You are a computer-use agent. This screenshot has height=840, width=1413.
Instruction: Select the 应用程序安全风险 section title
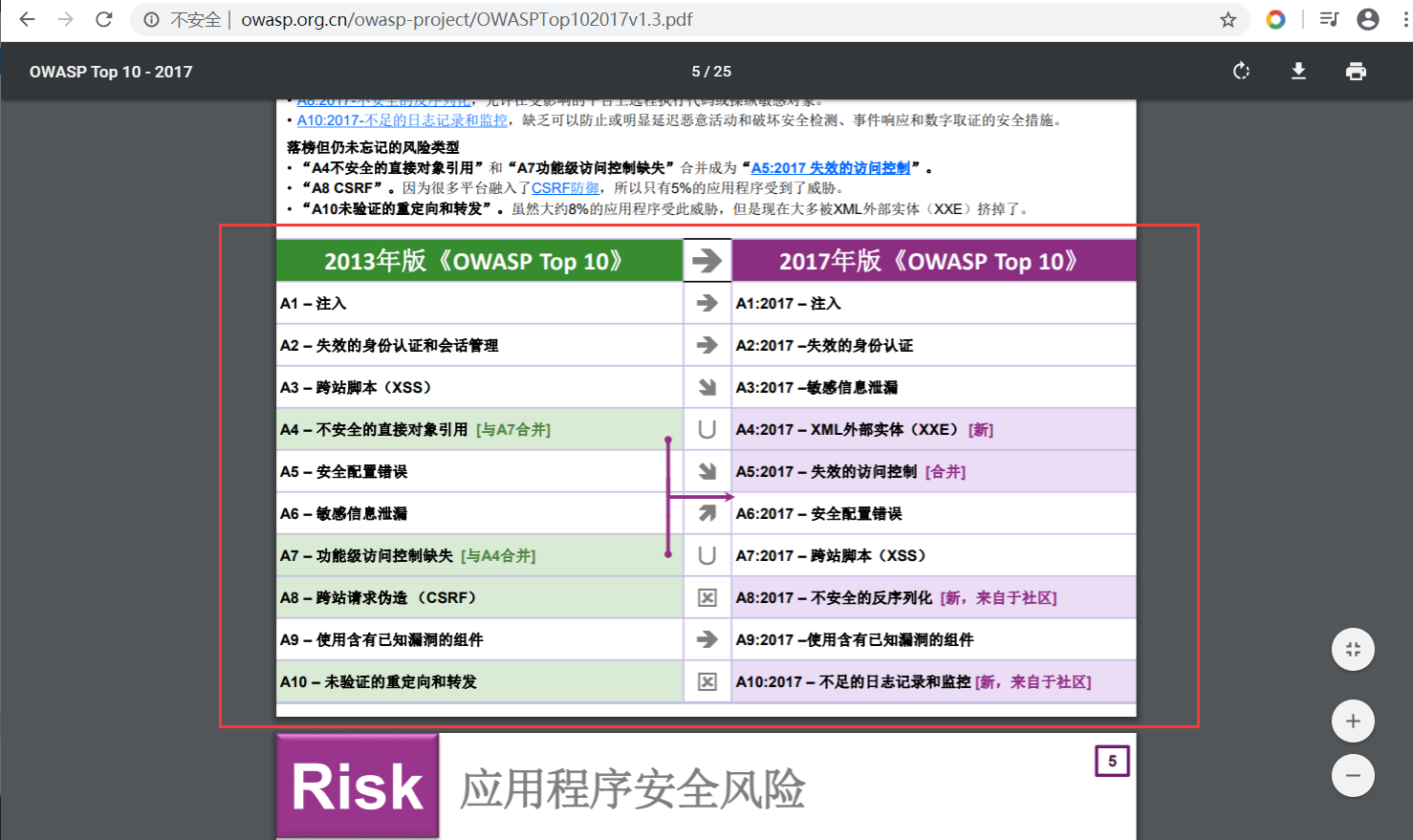click(632, 789)
